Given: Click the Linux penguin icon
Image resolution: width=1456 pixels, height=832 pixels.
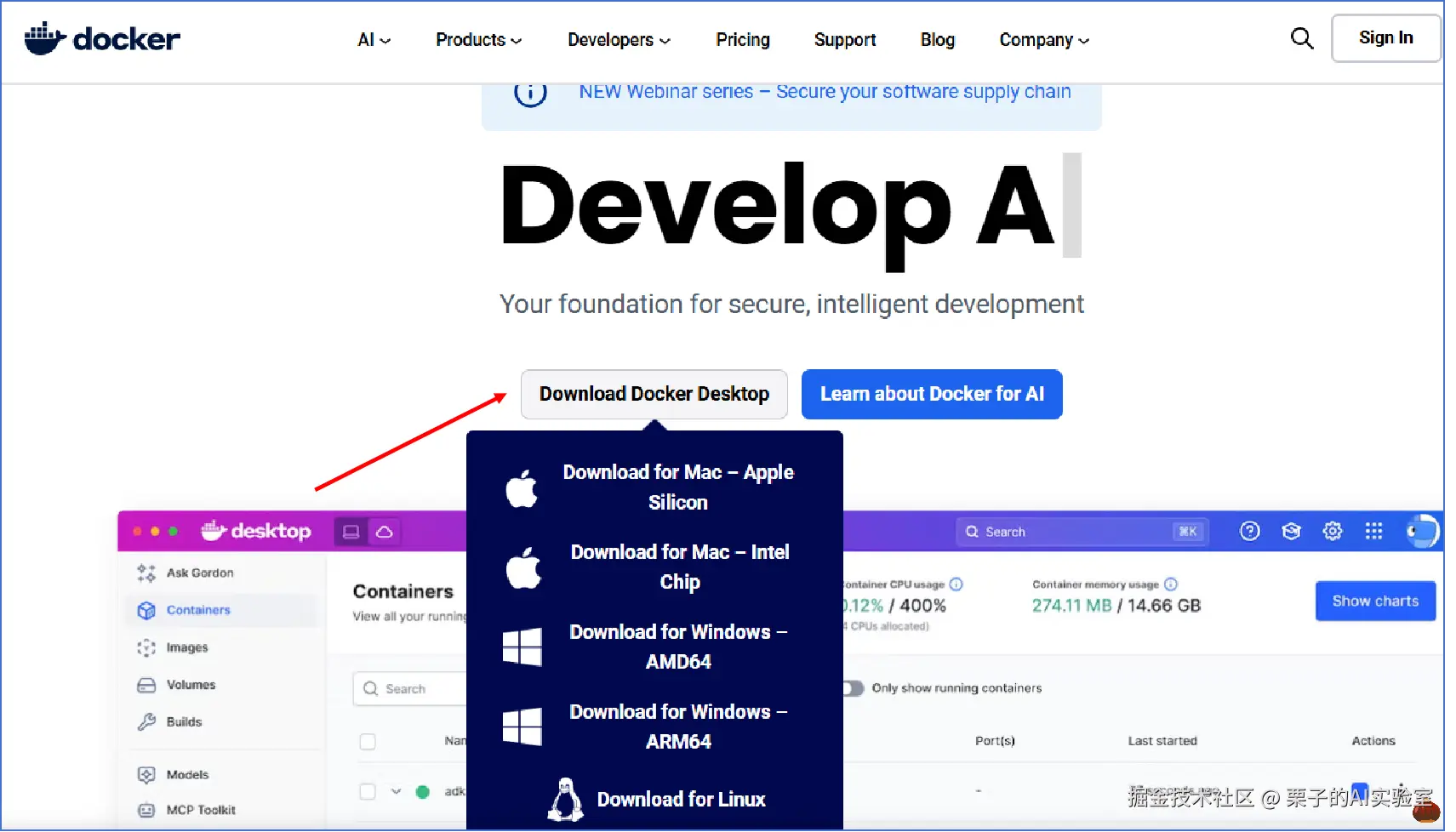Looking at the screenshot, I should tap(565, 800).
